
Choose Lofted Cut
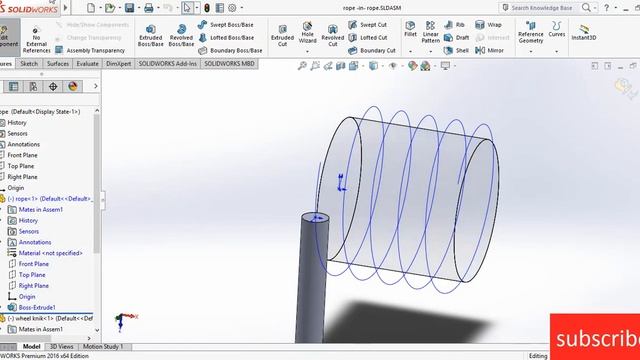(x=368, y=38)
